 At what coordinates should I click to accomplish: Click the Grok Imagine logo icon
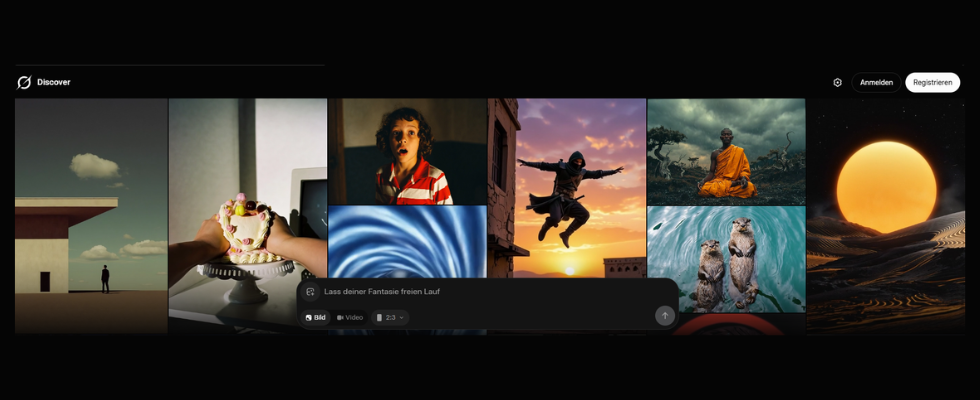coord(24,82)
